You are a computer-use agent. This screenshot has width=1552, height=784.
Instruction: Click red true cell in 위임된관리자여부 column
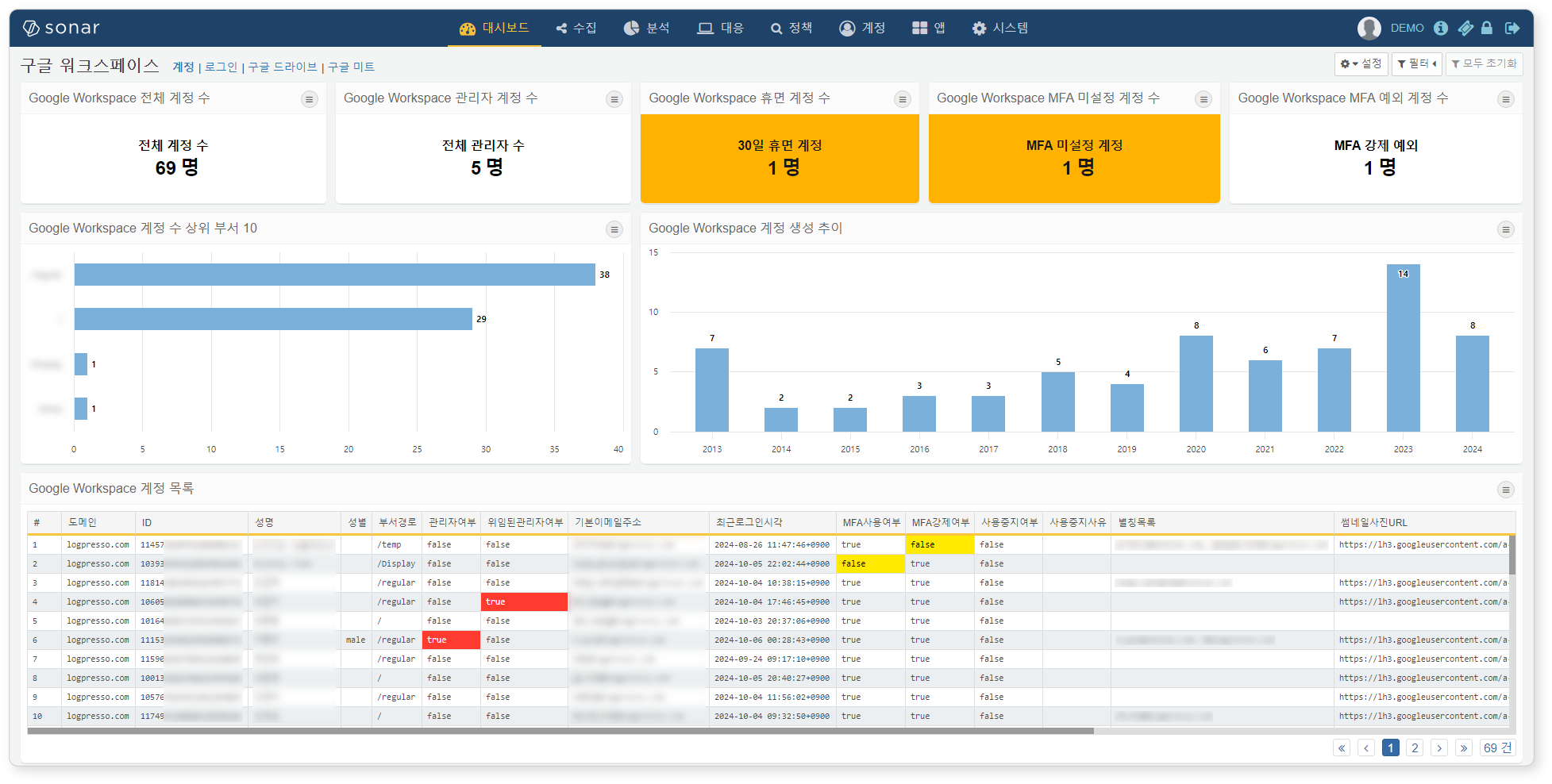524,601
